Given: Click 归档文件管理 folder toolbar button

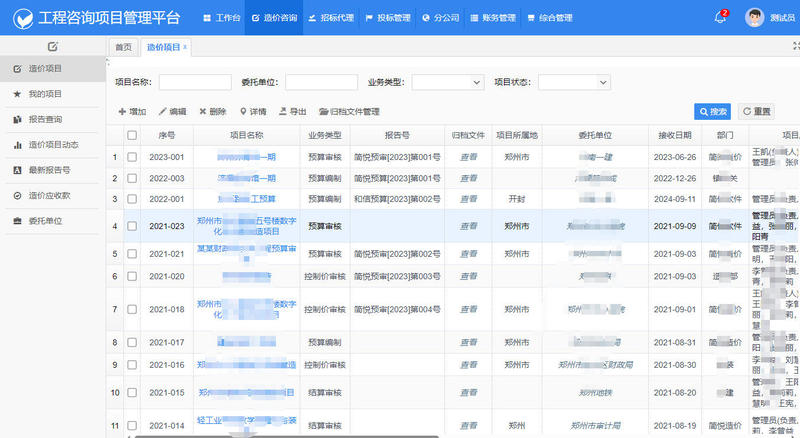Looking at the screenshot, I should [349, 112].
